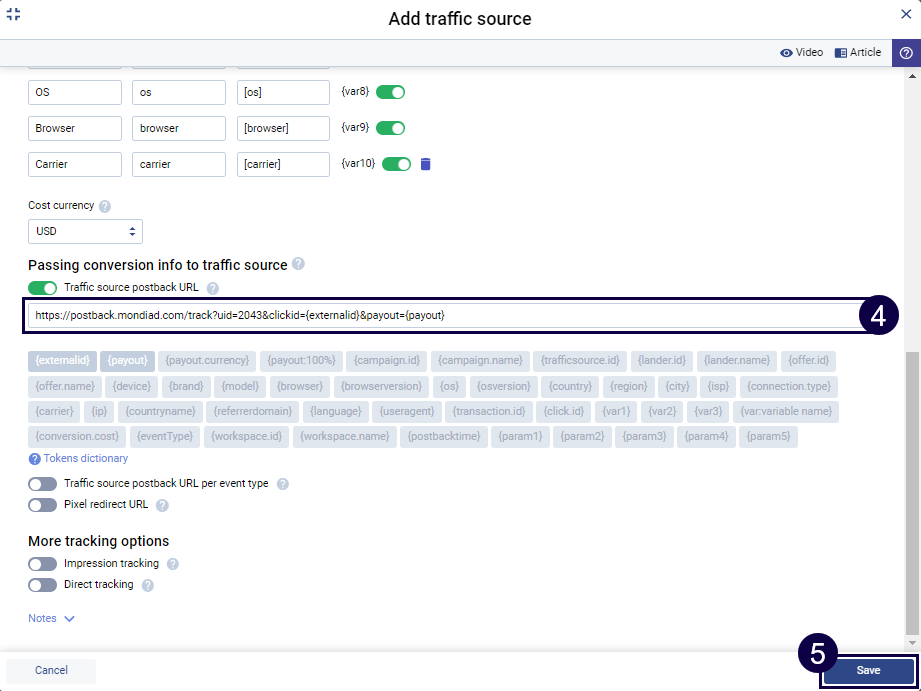
Task: Turn off Traffic source postback URL toggle
Action: tap(42, 288)
